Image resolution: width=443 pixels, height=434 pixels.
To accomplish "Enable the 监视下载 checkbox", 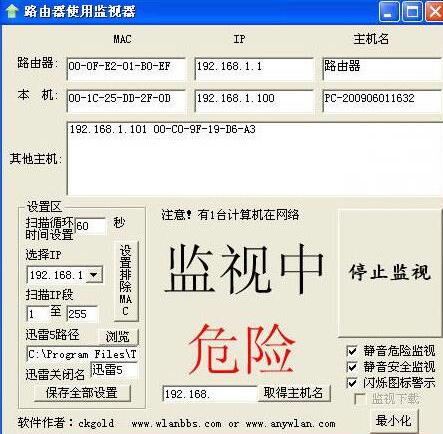I will [x=360, y=398].
